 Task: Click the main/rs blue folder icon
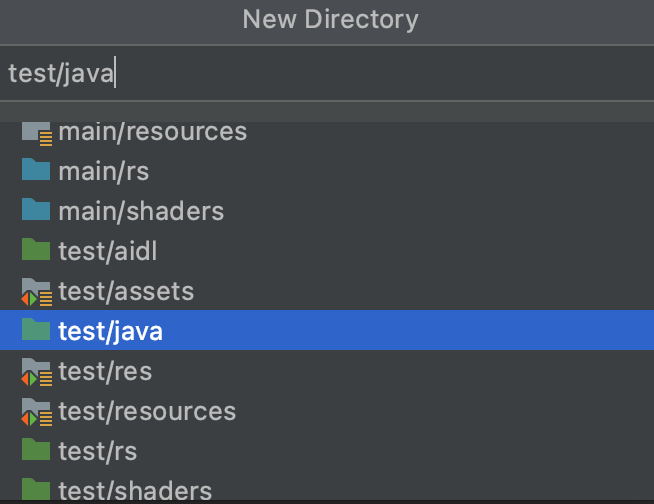(x=36, y=171)
